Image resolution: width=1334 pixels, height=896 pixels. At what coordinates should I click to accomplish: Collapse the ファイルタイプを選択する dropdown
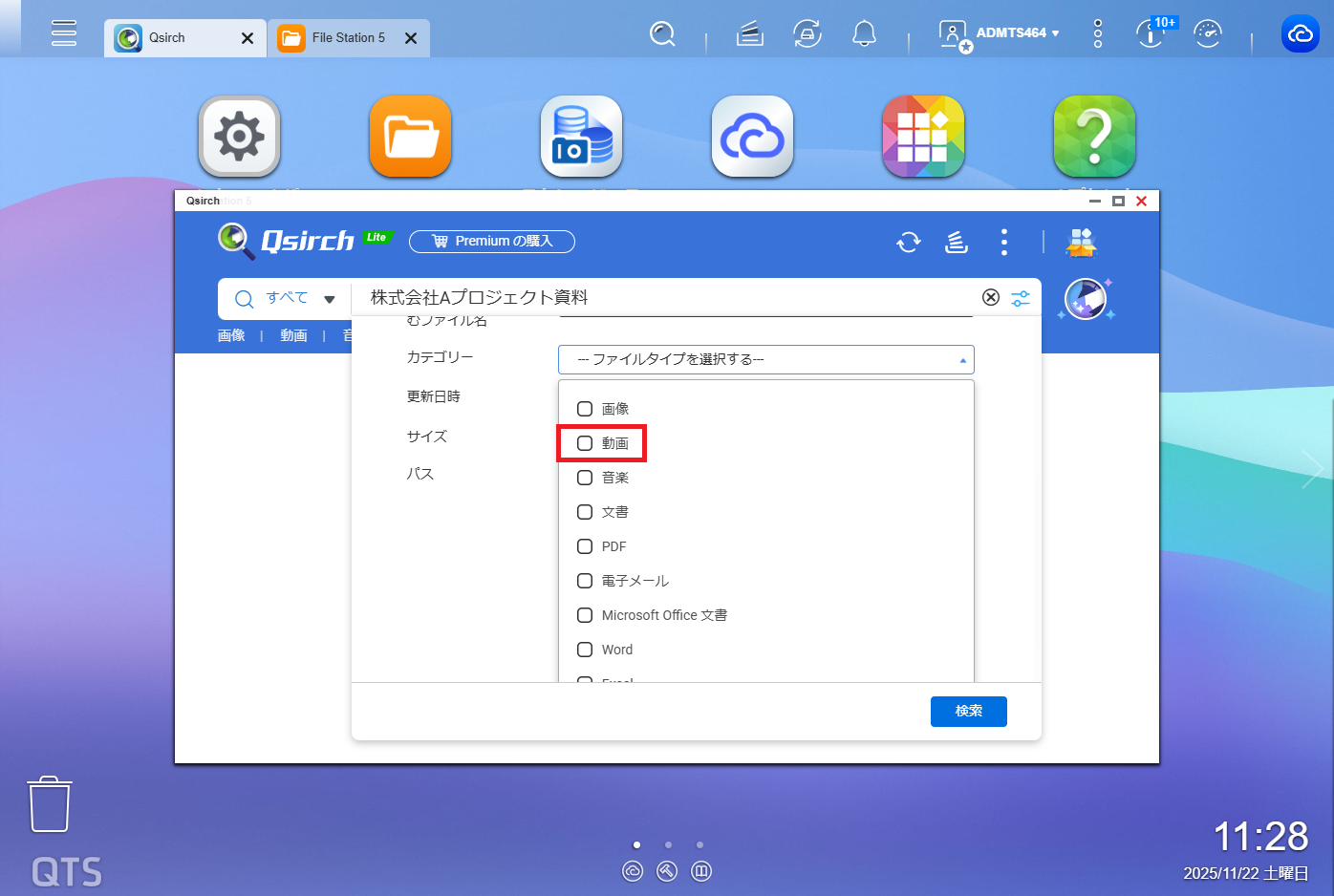point(766,359)
